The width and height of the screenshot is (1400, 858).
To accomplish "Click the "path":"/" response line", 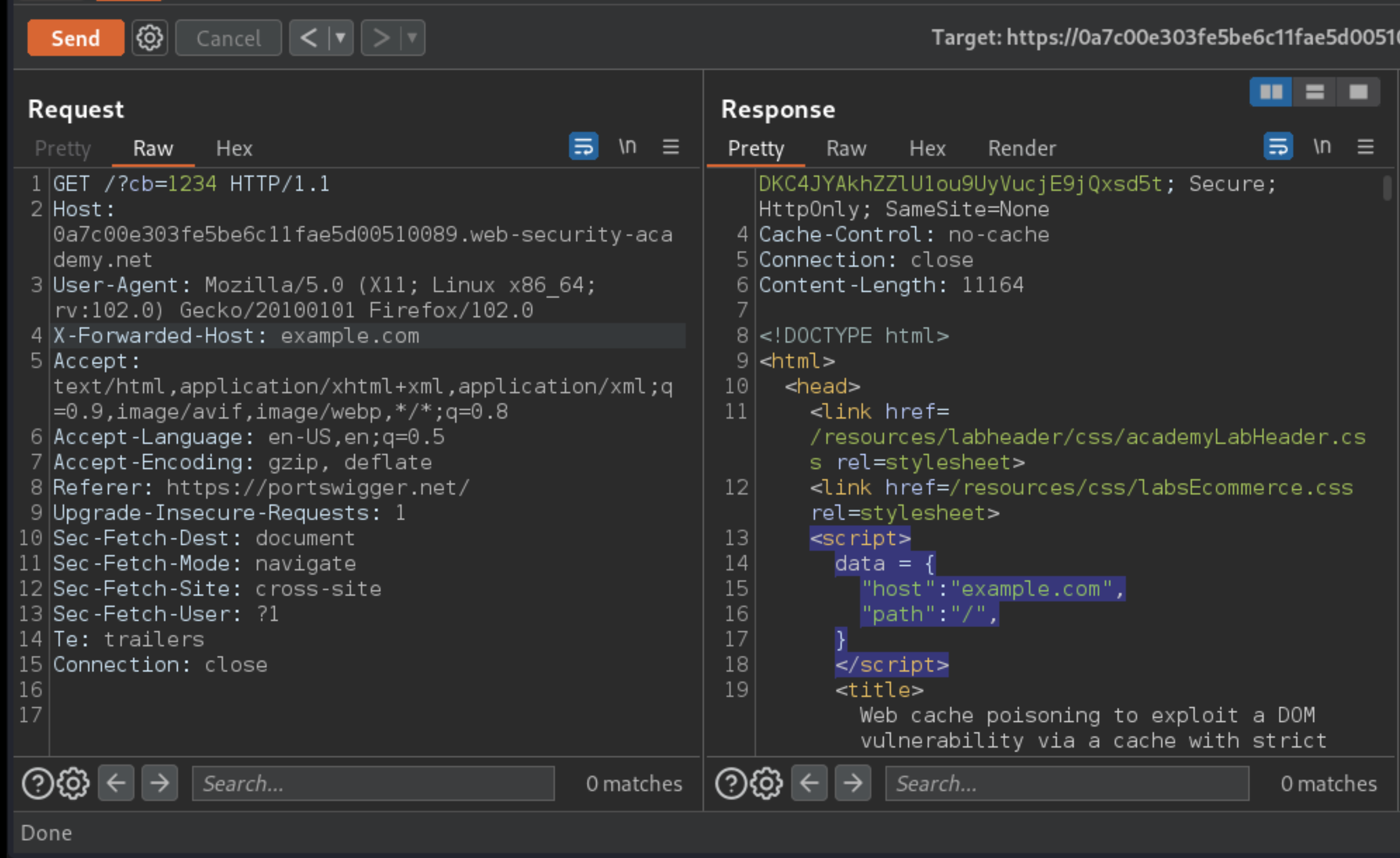I will click(x=929, y=614).
